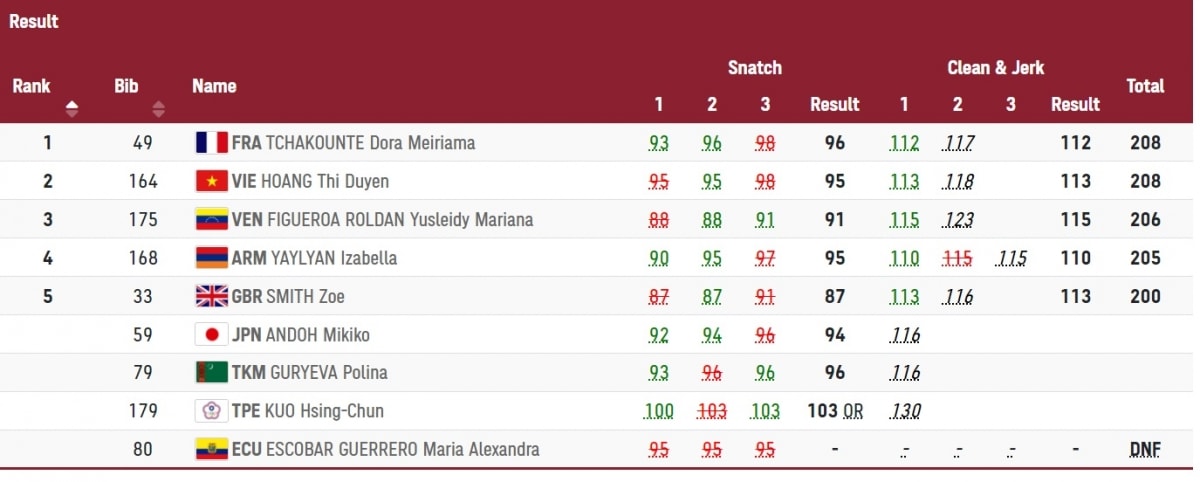Click the Vietnam flag icon
Viewport: 1200px width, 482px height.
click(211, 181)
